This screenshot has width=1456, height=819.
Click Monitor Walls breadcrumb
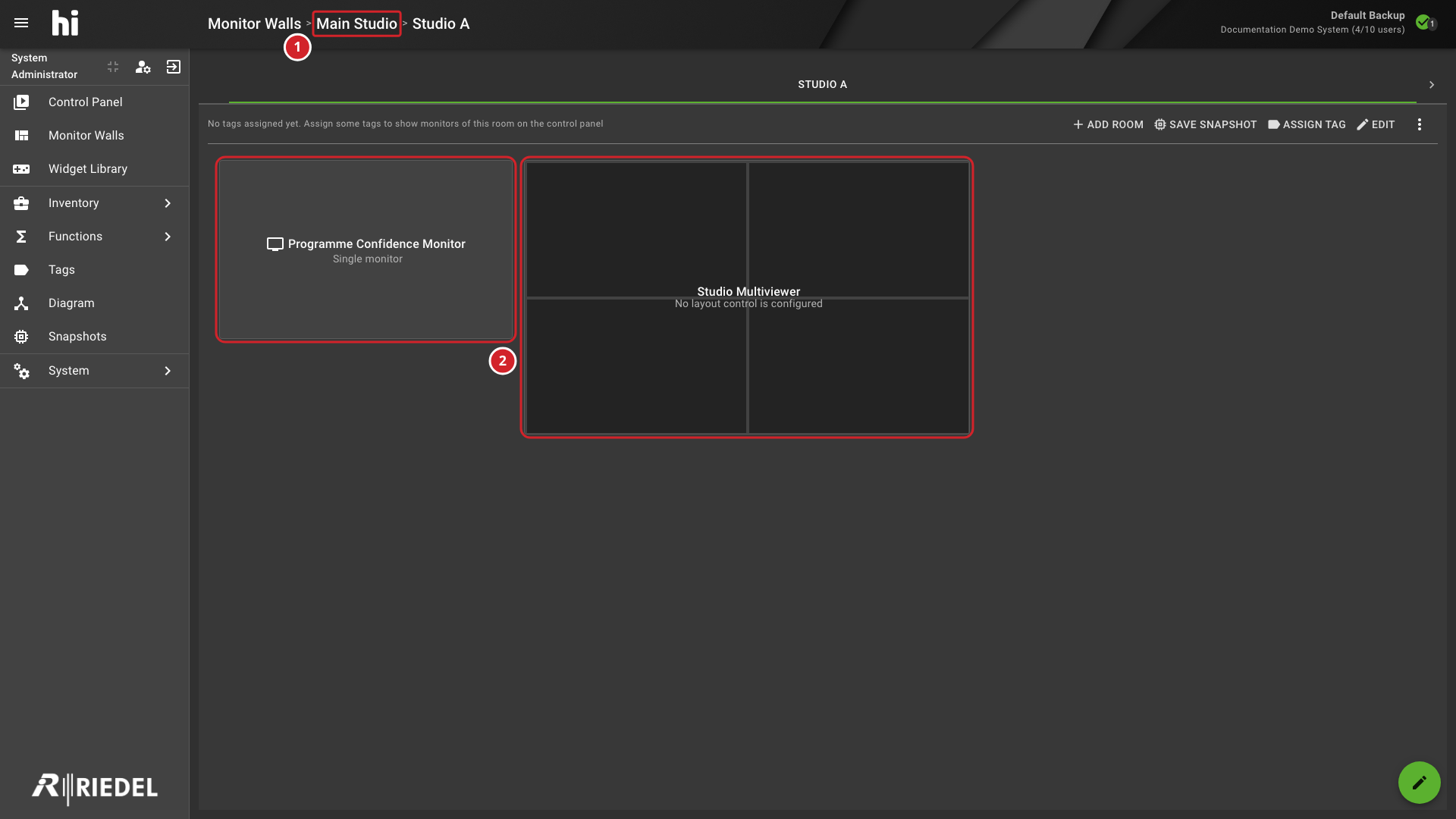pyautogui.click(x=254, y=24)
